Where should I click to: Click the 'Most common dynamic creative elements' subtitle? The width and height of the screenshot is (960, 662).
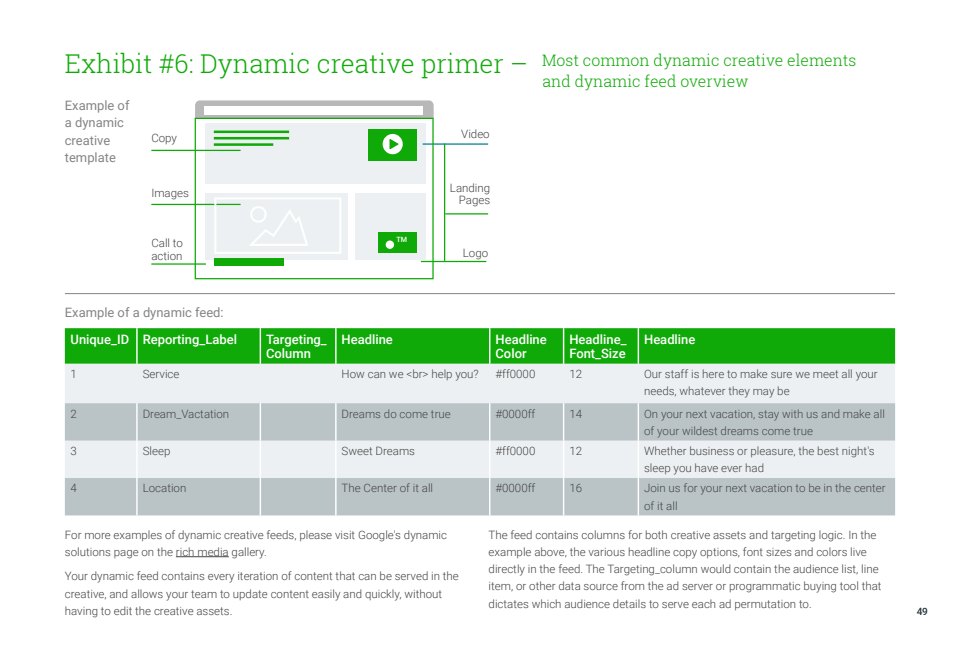699,71
